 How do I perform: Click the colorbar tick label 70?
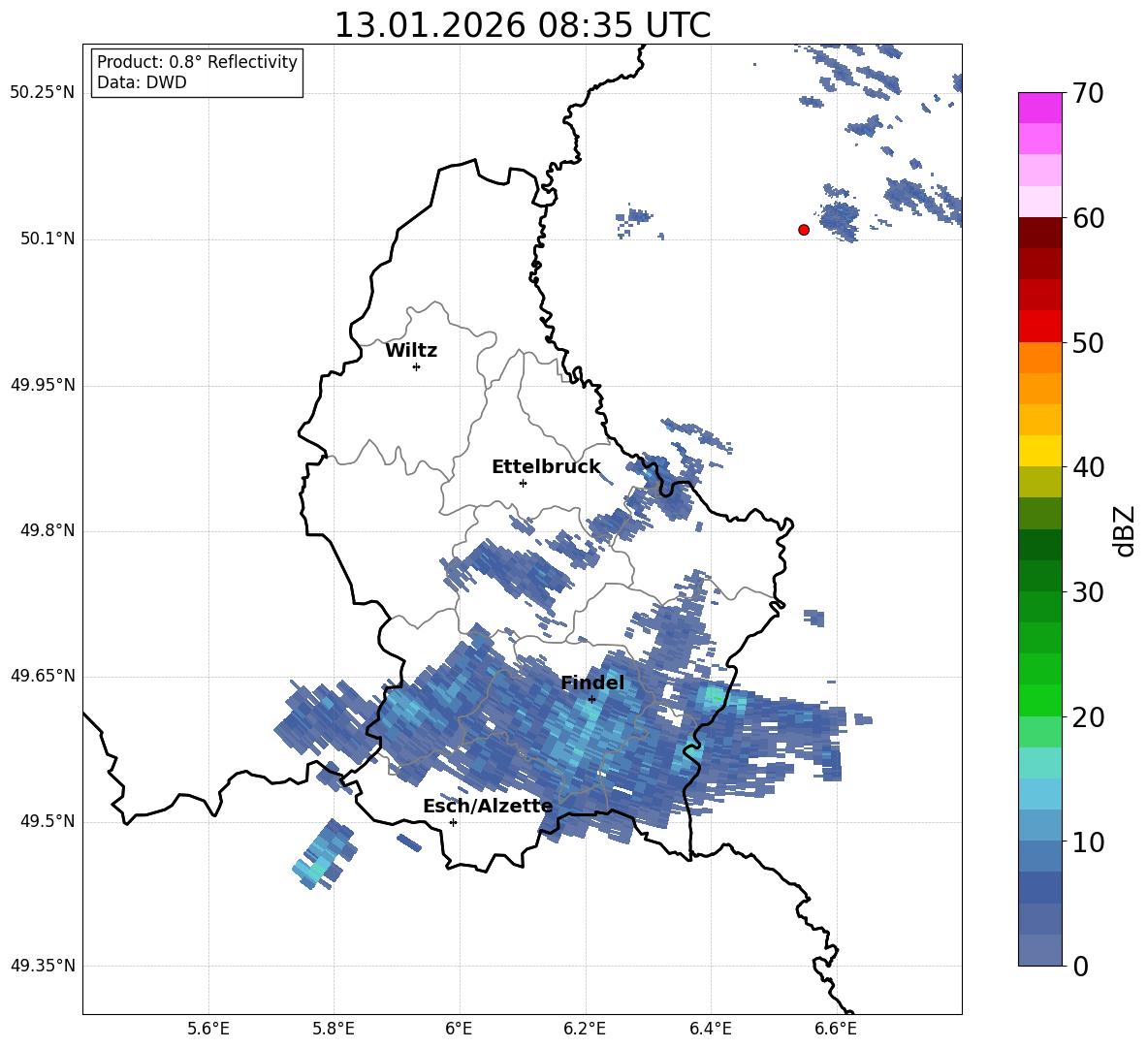pos(1088,93)
